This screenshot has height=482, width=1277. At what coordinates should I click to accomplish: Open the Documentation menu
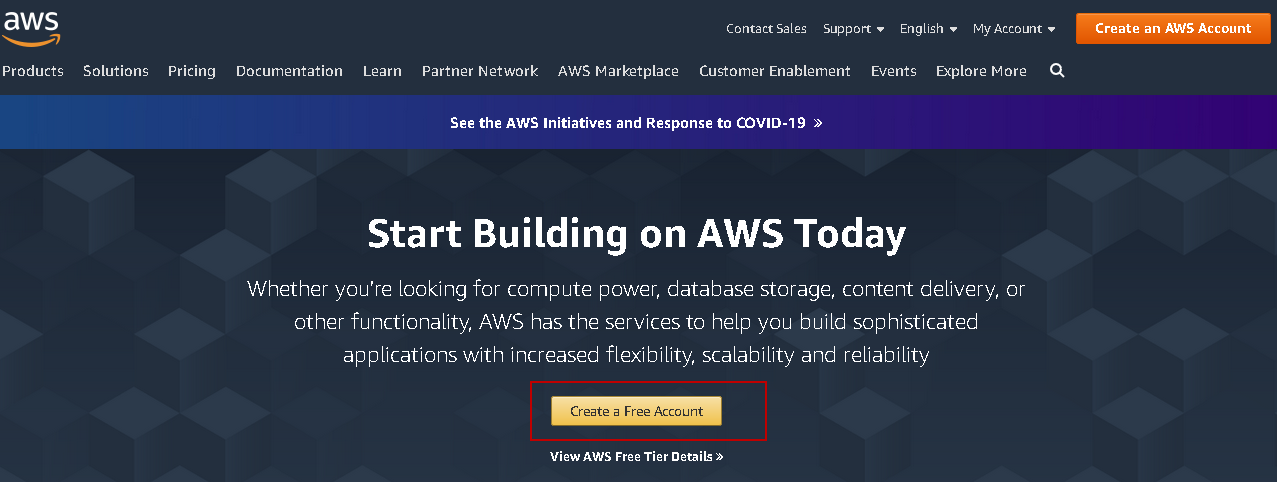(x=289, y=71)
